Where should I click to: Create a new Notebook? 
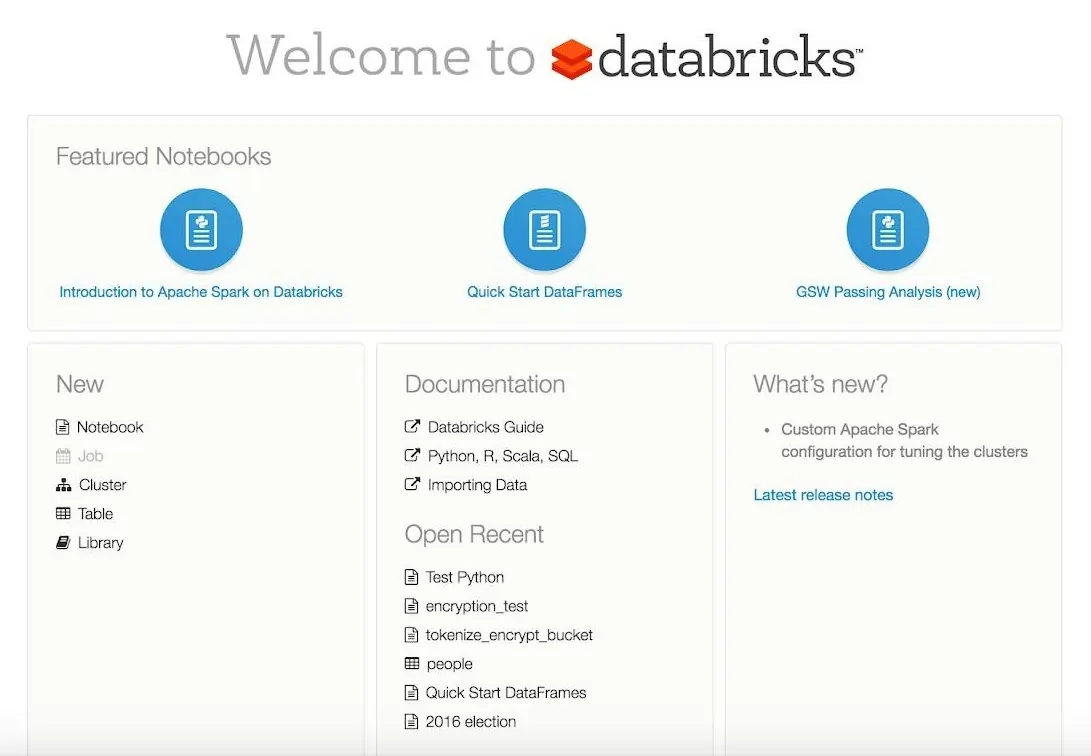pos(110,427)
